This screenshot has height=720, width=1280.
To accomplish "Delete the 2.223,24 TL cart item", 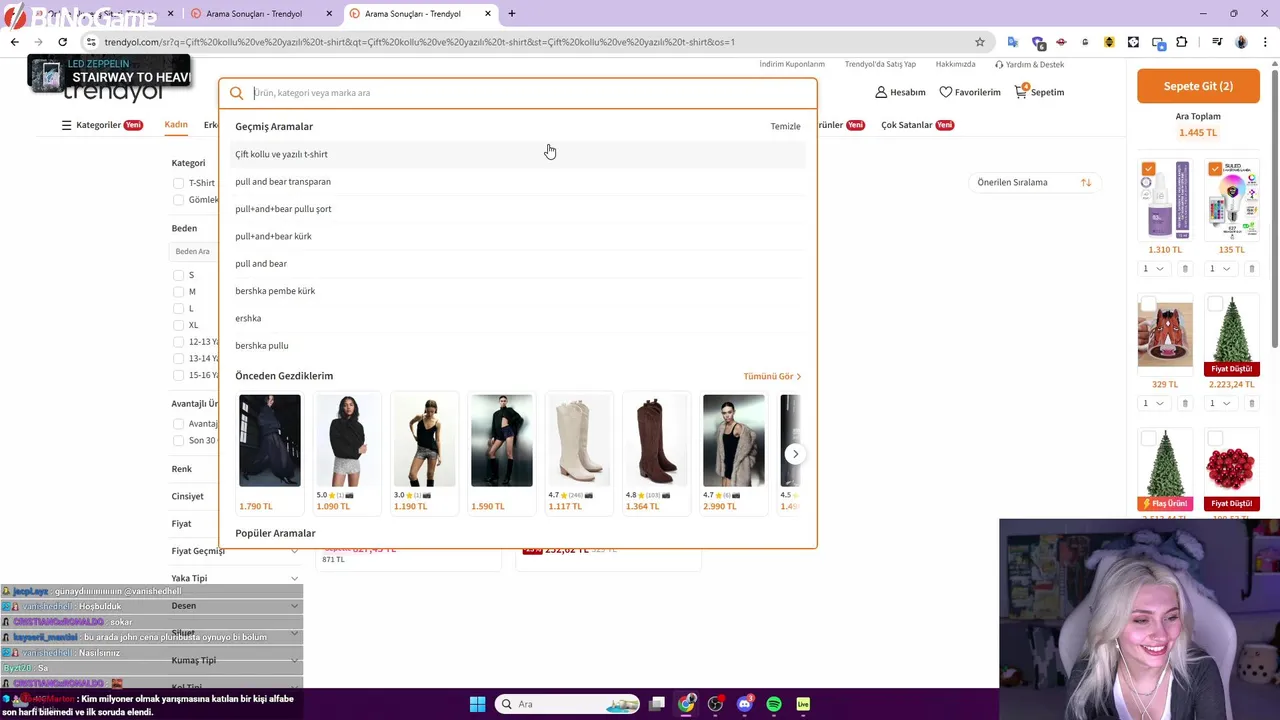I will pos(1251,404).
